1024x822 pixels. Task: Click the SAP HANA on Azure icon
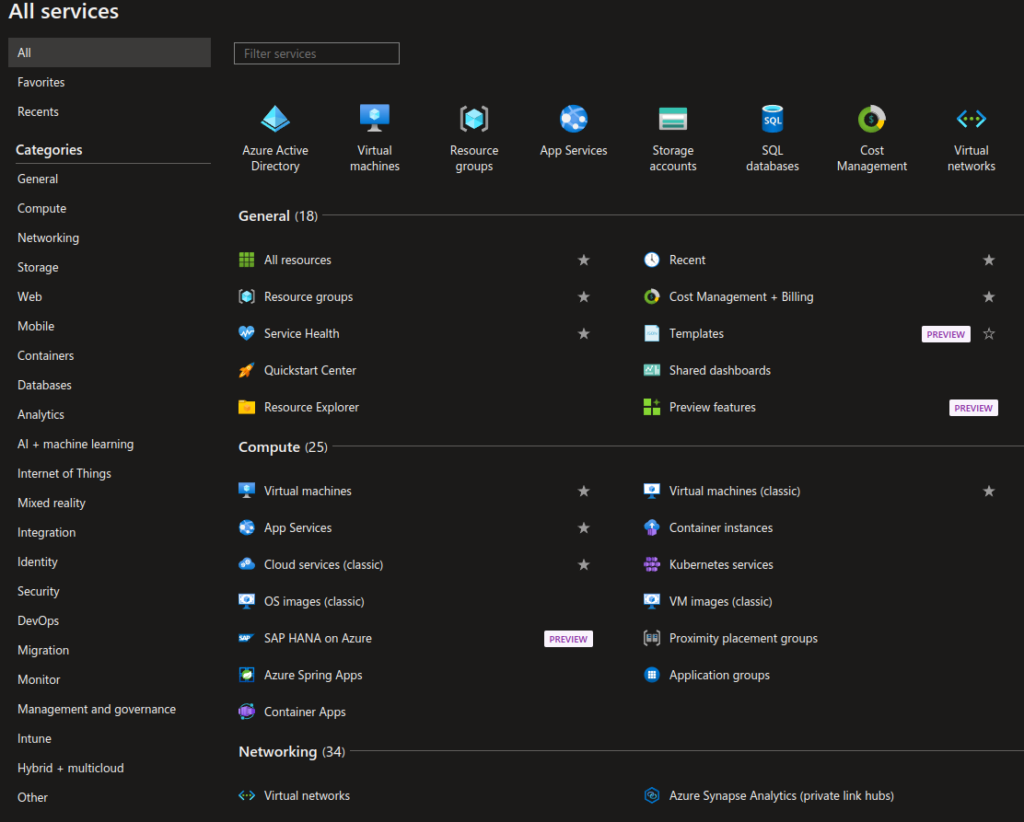pos(247,639)
